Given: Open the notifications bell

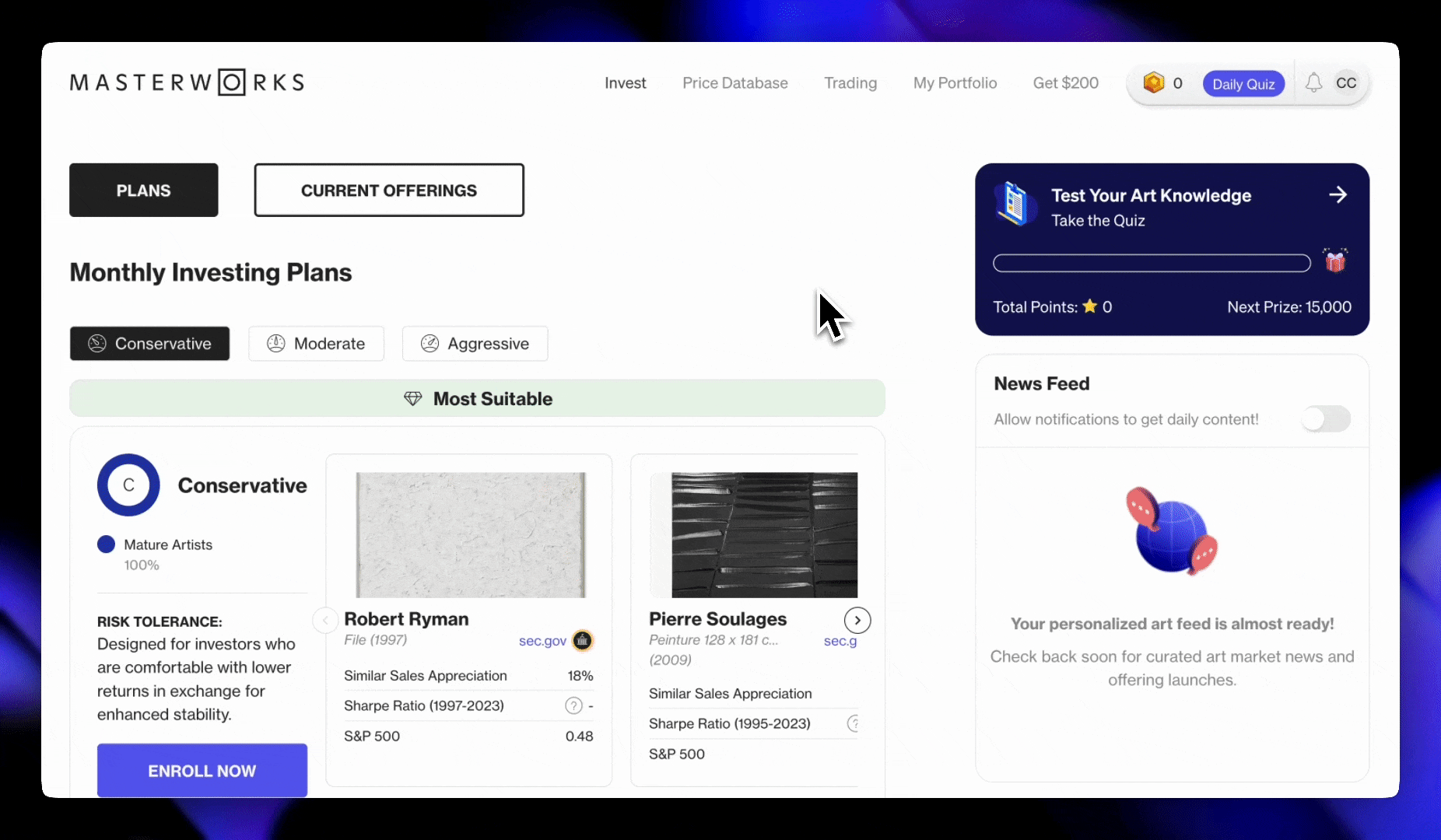Looking at the screenshot, I should pyautogui.click(x=1313, y=83).
